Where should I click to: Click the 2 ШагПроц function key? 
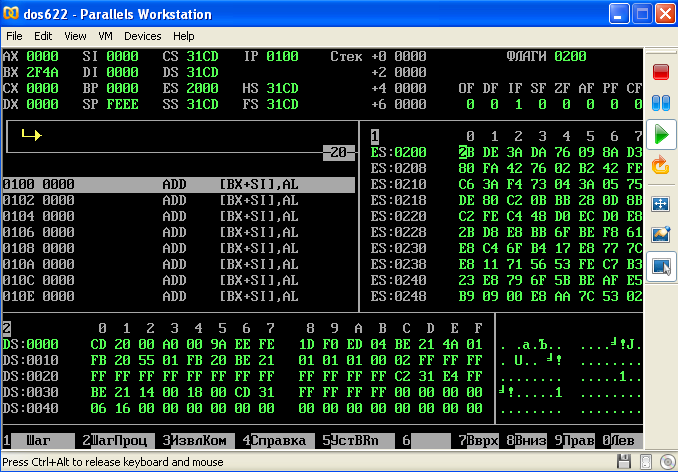[x=118, y=440]
